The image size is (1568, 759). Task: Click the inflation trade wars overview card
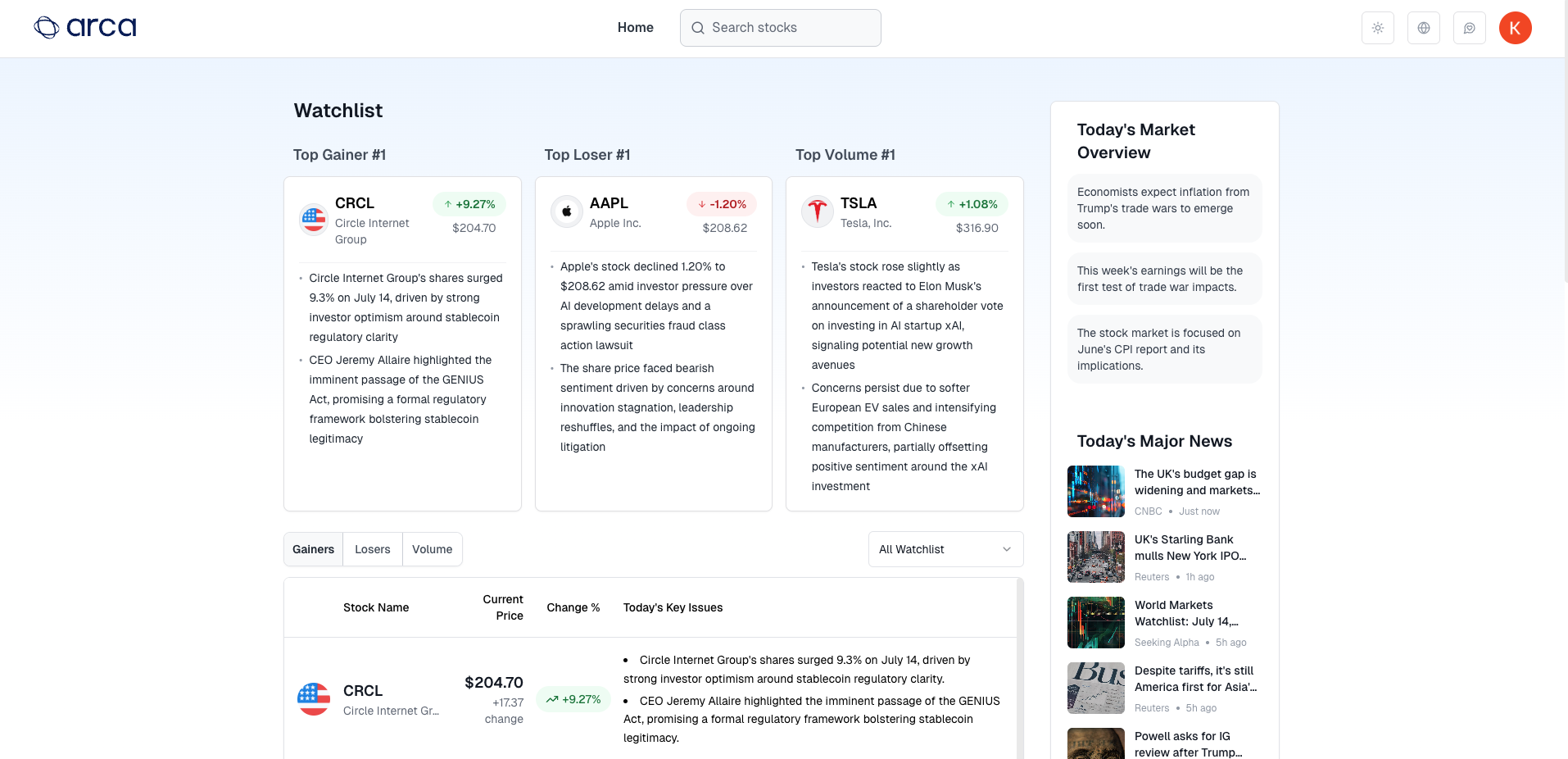pos(1165,208)
